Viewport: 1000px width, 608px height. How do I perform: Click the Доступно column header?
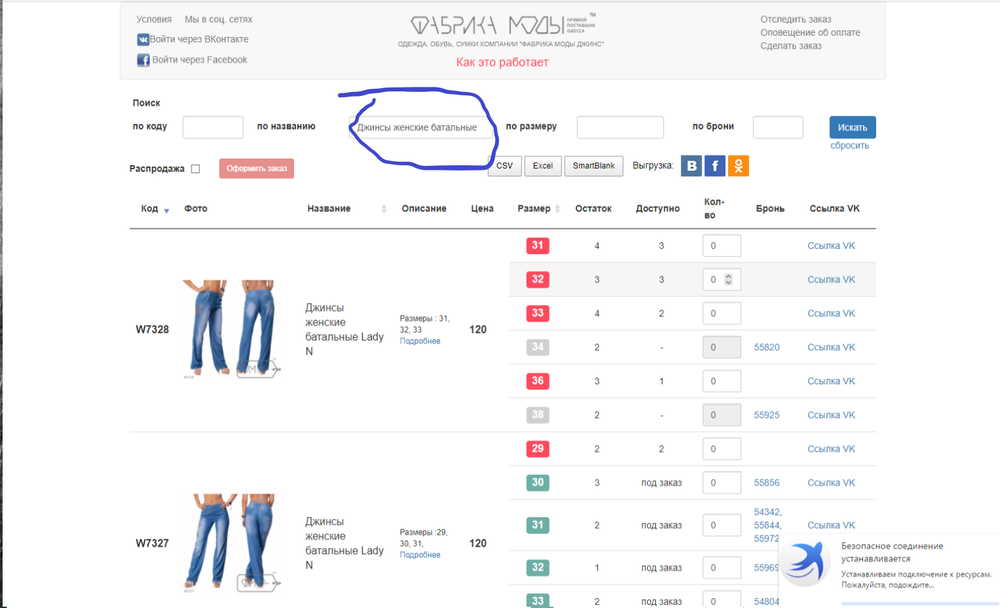point(658,209)
